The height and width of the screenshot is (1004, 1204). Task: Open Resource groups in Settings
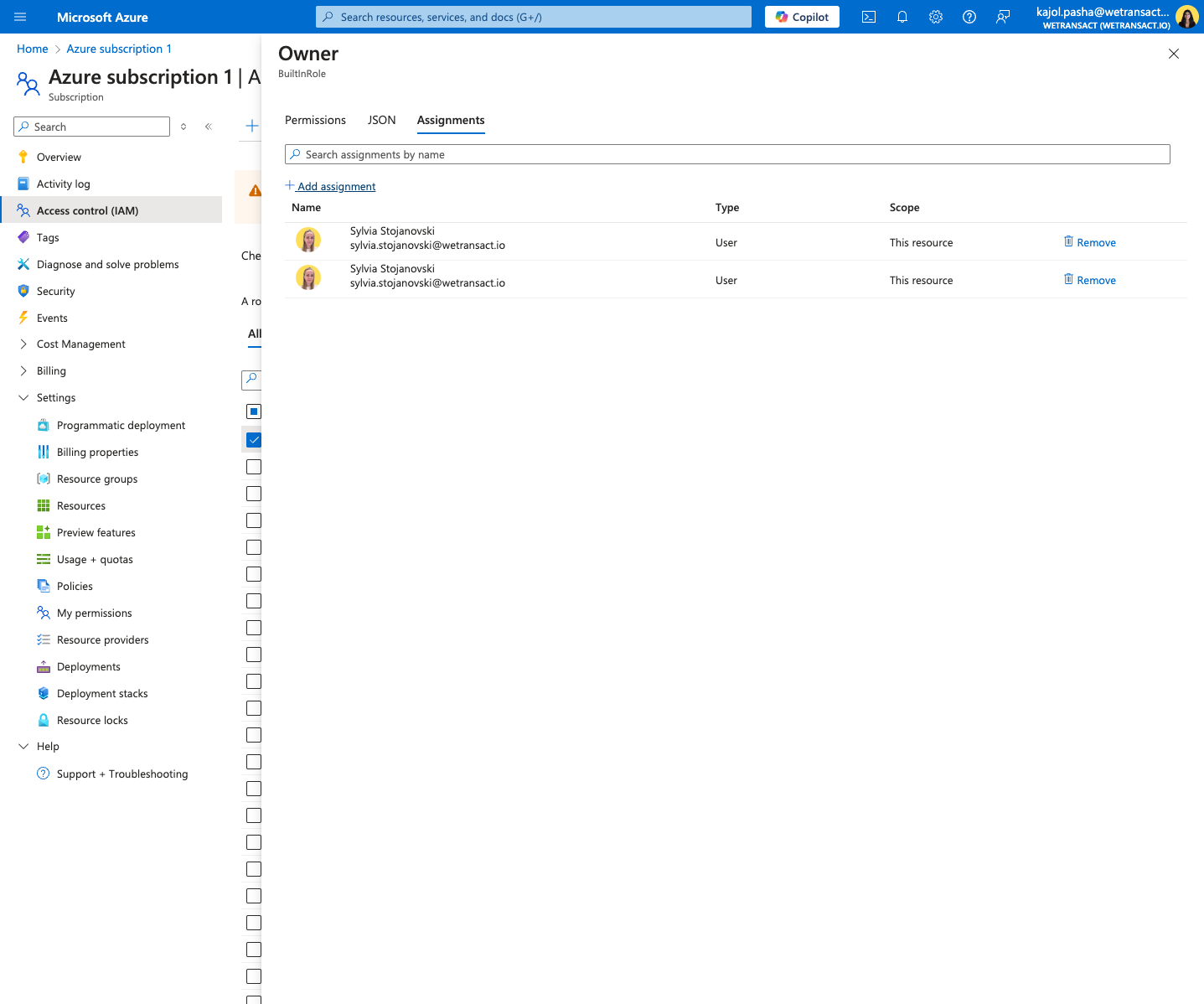[x=97, y=479]
